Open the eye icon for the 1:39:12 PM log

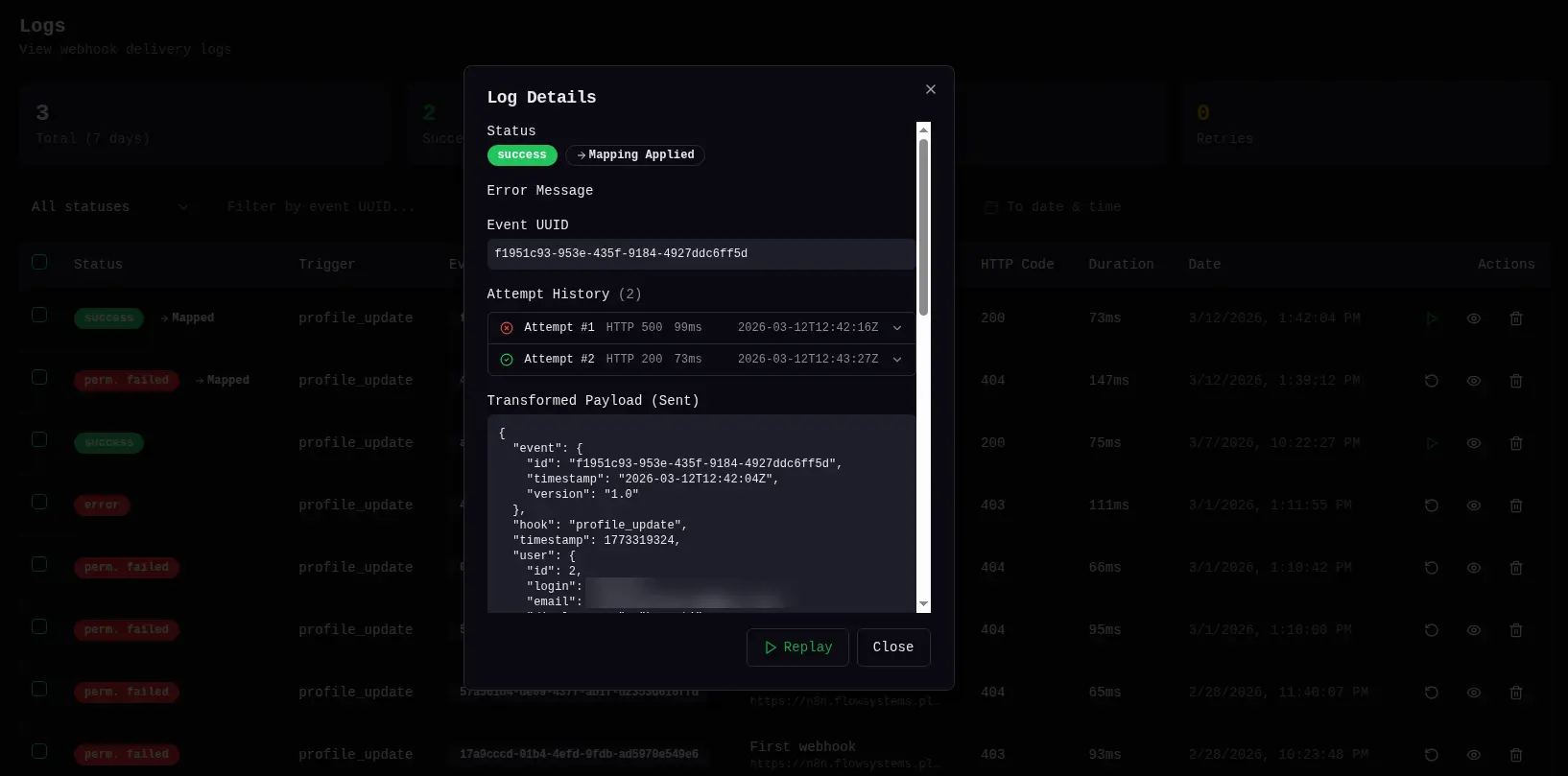click(x=1474, y=381)
